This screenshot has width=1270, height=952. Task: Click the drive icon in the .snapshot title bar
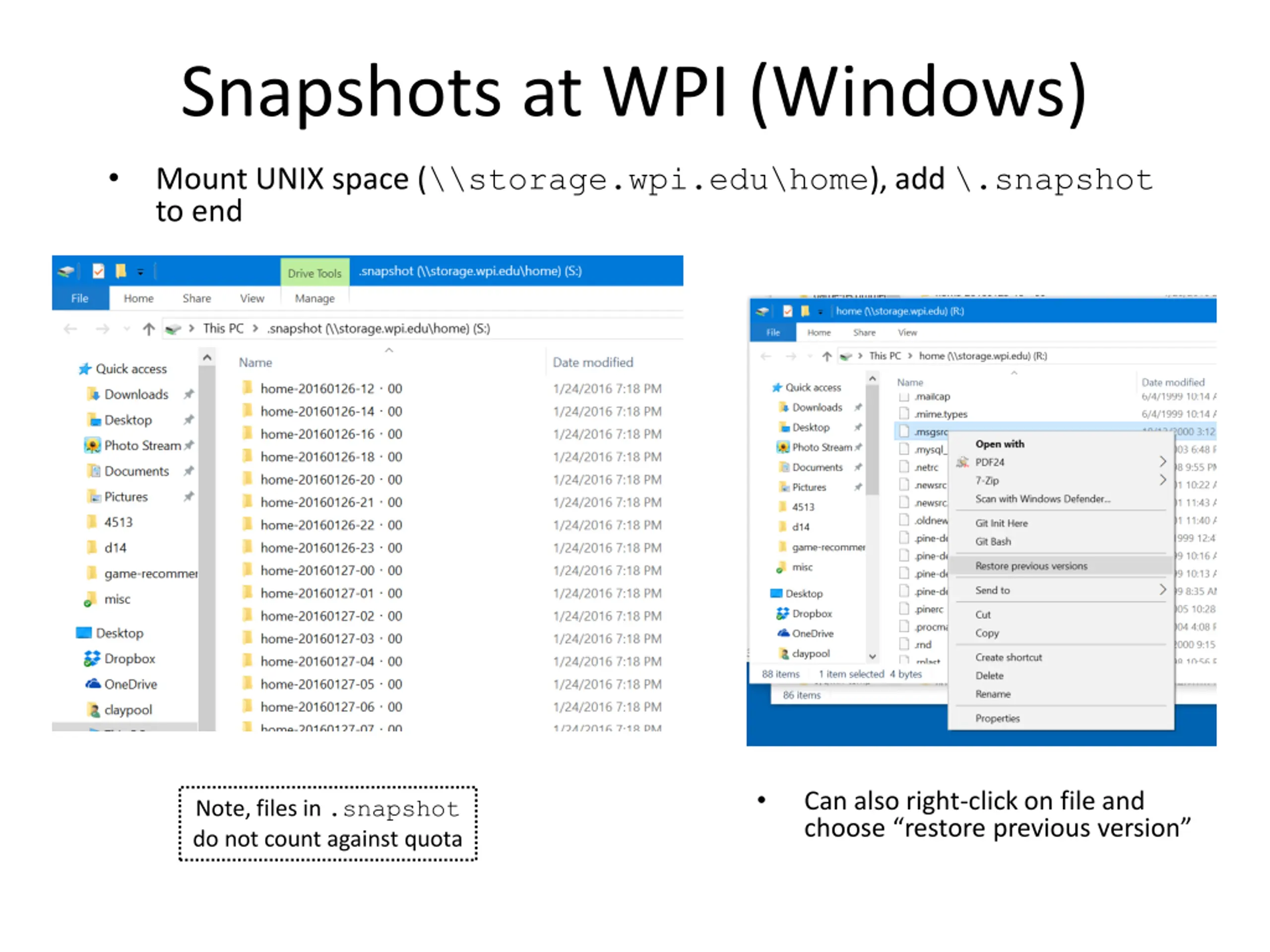tap(66, 271)
